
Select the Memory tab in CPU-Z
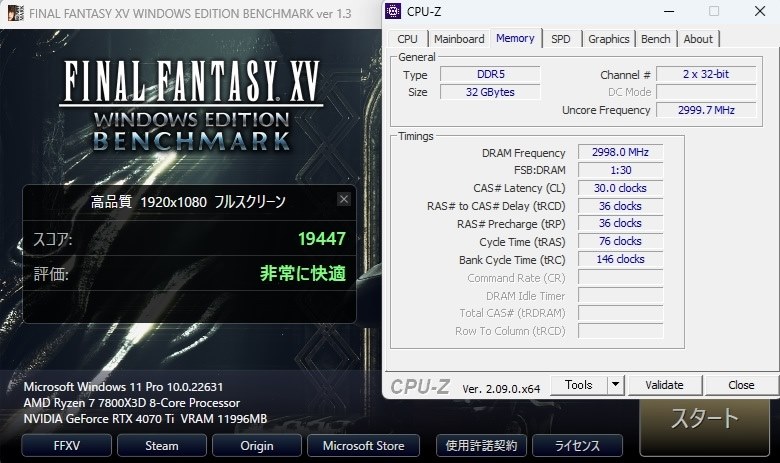tap(515, 38)
